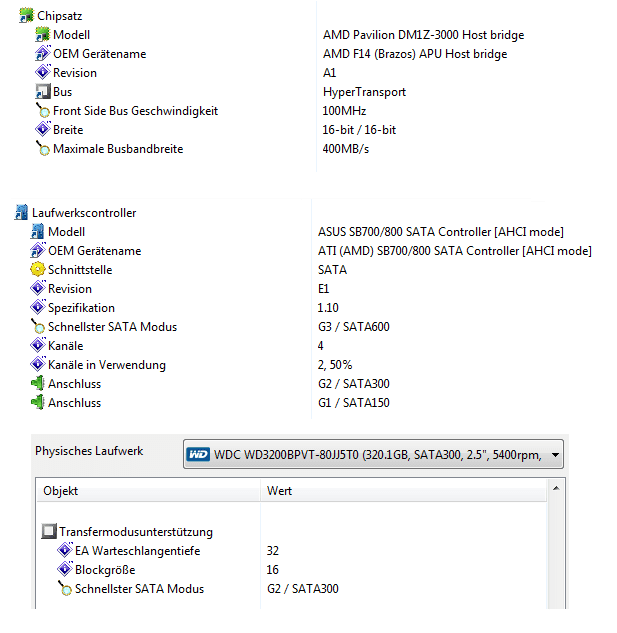Screen dimensions: 617x633
Task: Click icon next to ATI (AMD) OEM Gerätename
Action: [x=37, y=250]
